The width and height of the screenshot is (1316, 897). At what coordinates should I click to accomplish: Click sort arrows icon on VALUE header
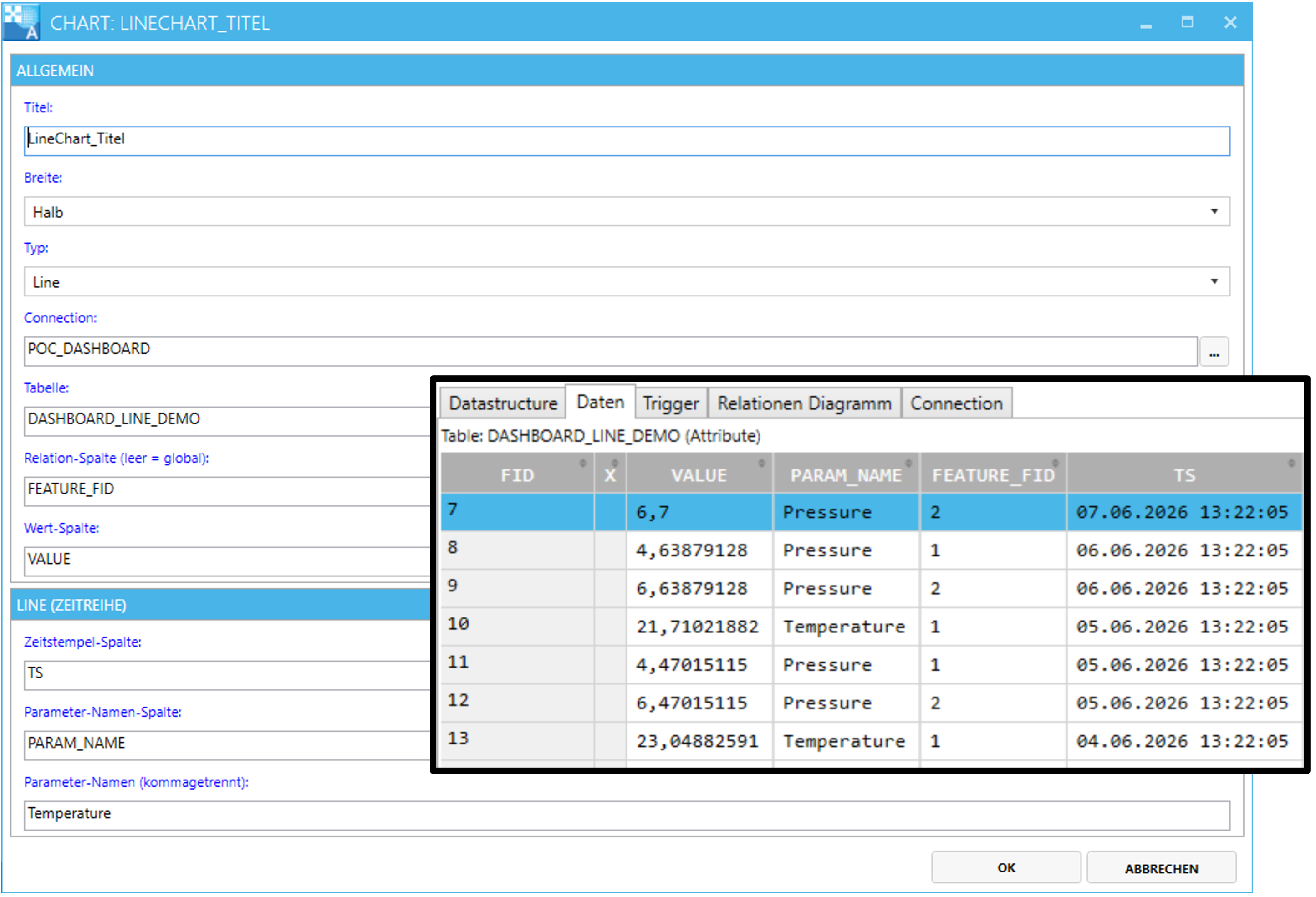761,463
